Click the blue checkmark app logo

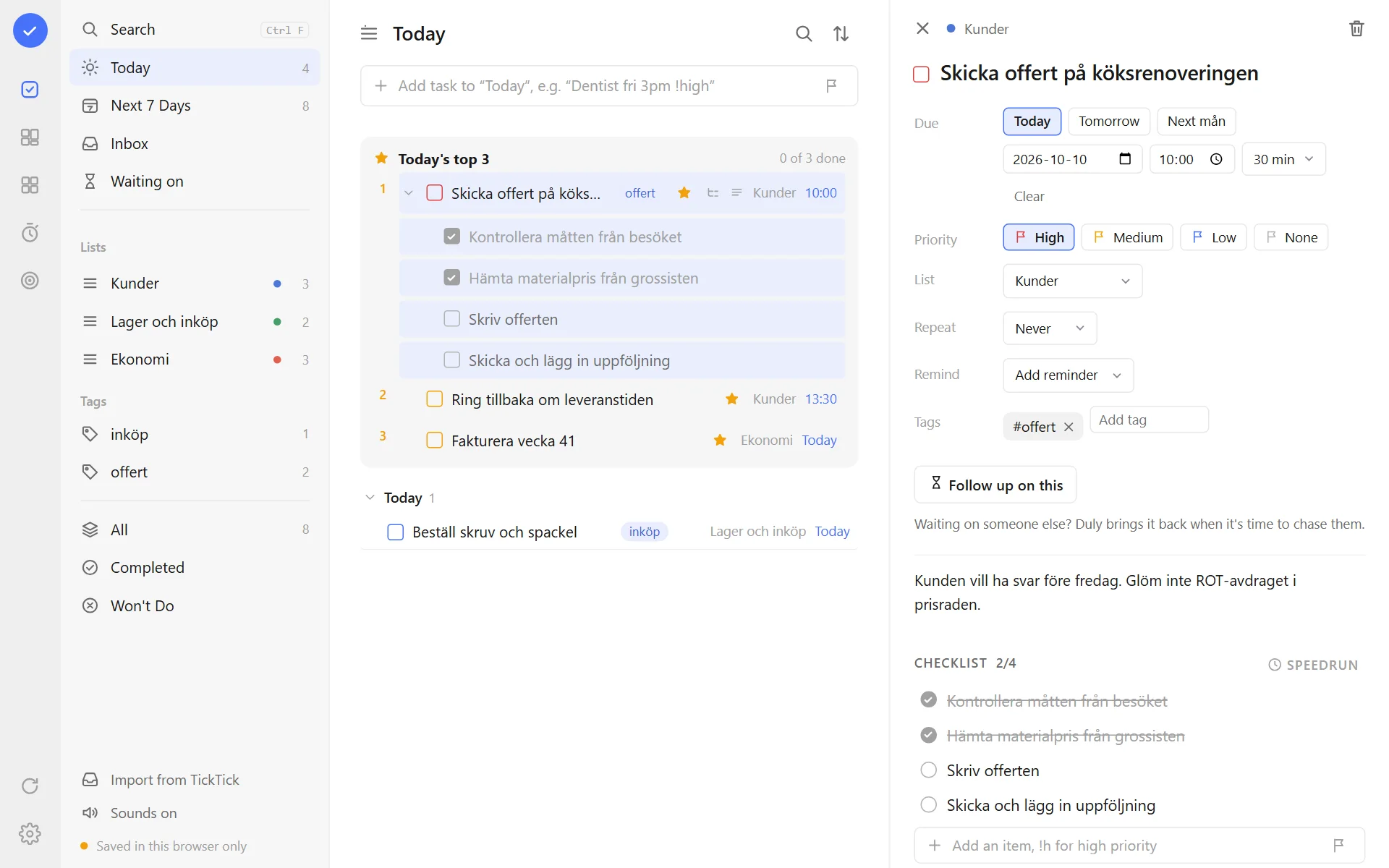click(30, 30)
